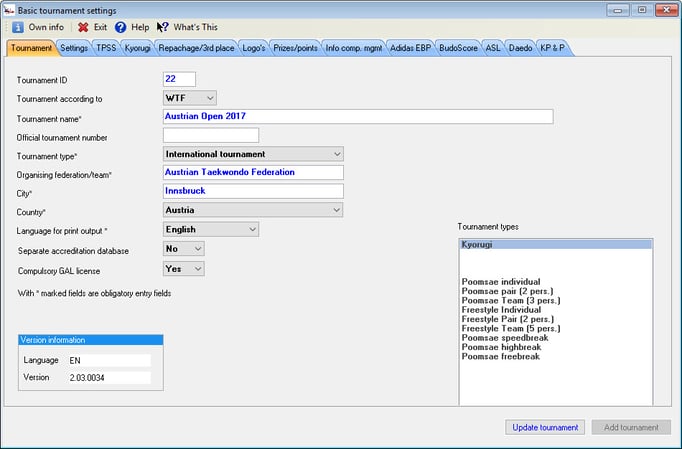Change the Compulsory GAL license setting

pos(197,269)
